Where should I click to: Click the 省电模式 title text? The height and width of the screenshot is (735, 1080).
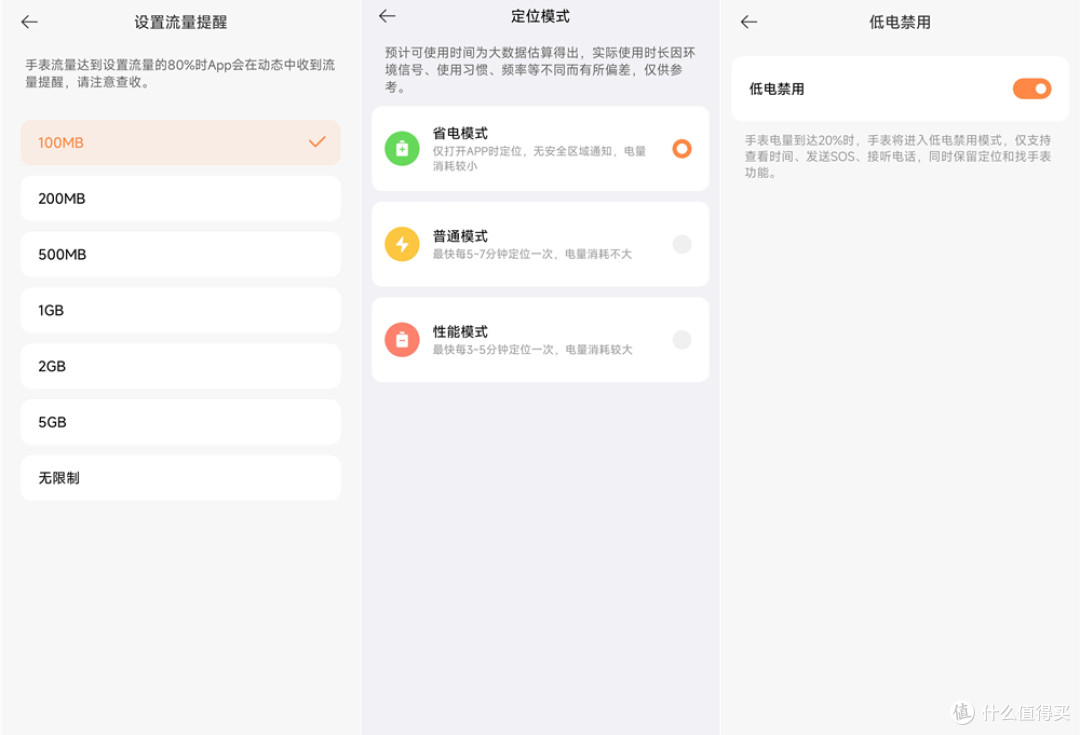coord(460,133)
